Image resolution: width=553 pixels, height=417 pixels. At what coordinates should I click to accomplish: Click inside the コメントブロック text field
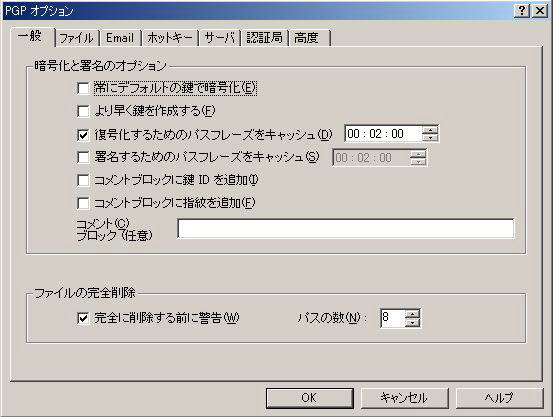point(346,228)
